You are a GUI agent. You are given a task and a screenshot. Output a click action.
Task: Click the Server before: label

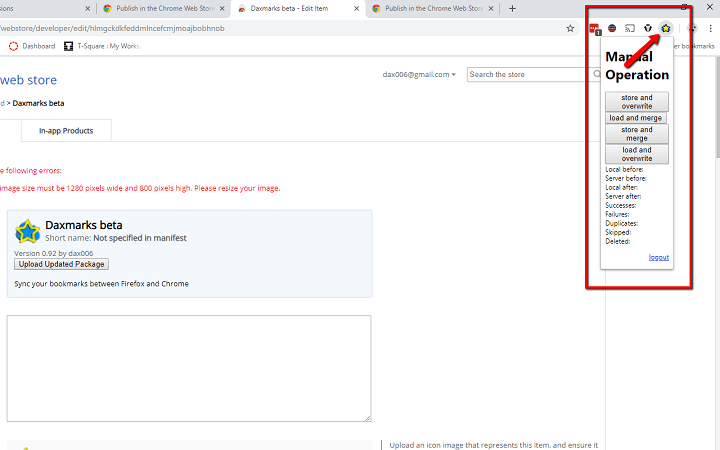point(626,178)
